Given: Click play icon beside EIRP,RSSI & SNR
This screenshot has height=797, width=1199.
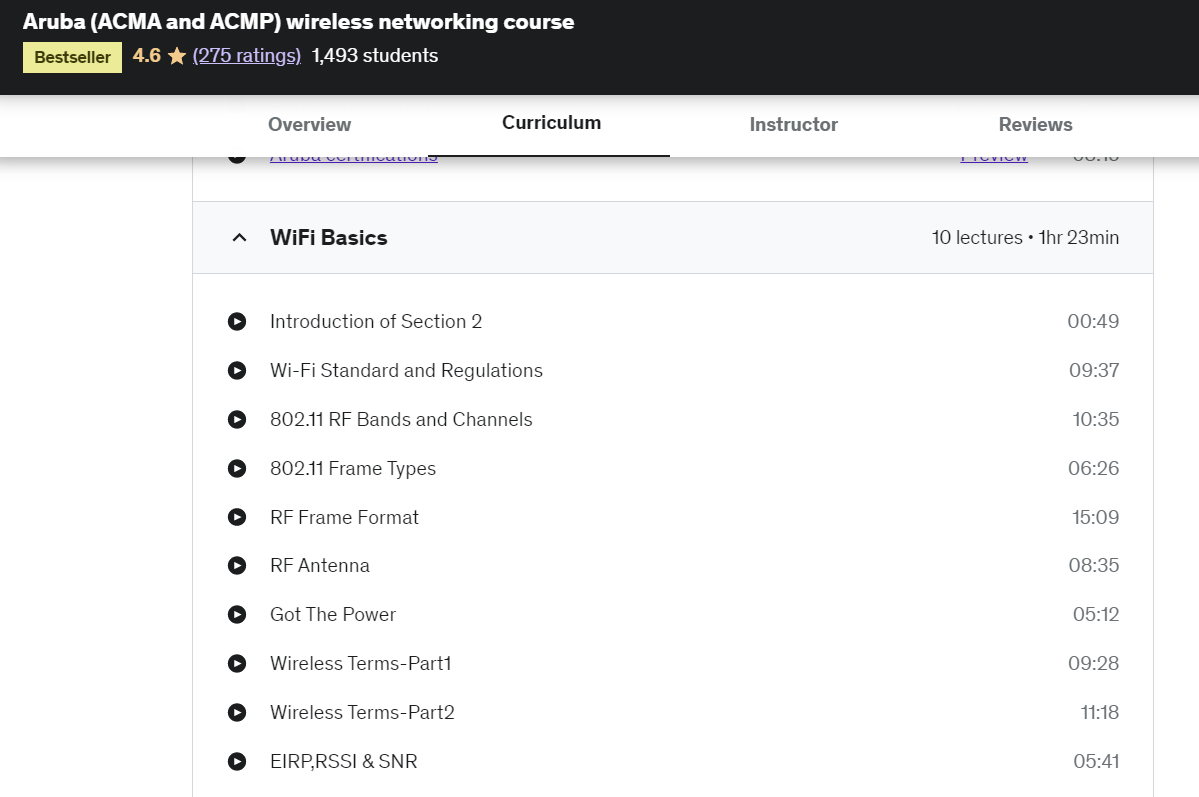Looking at the screenshot, I should point(237,761).
